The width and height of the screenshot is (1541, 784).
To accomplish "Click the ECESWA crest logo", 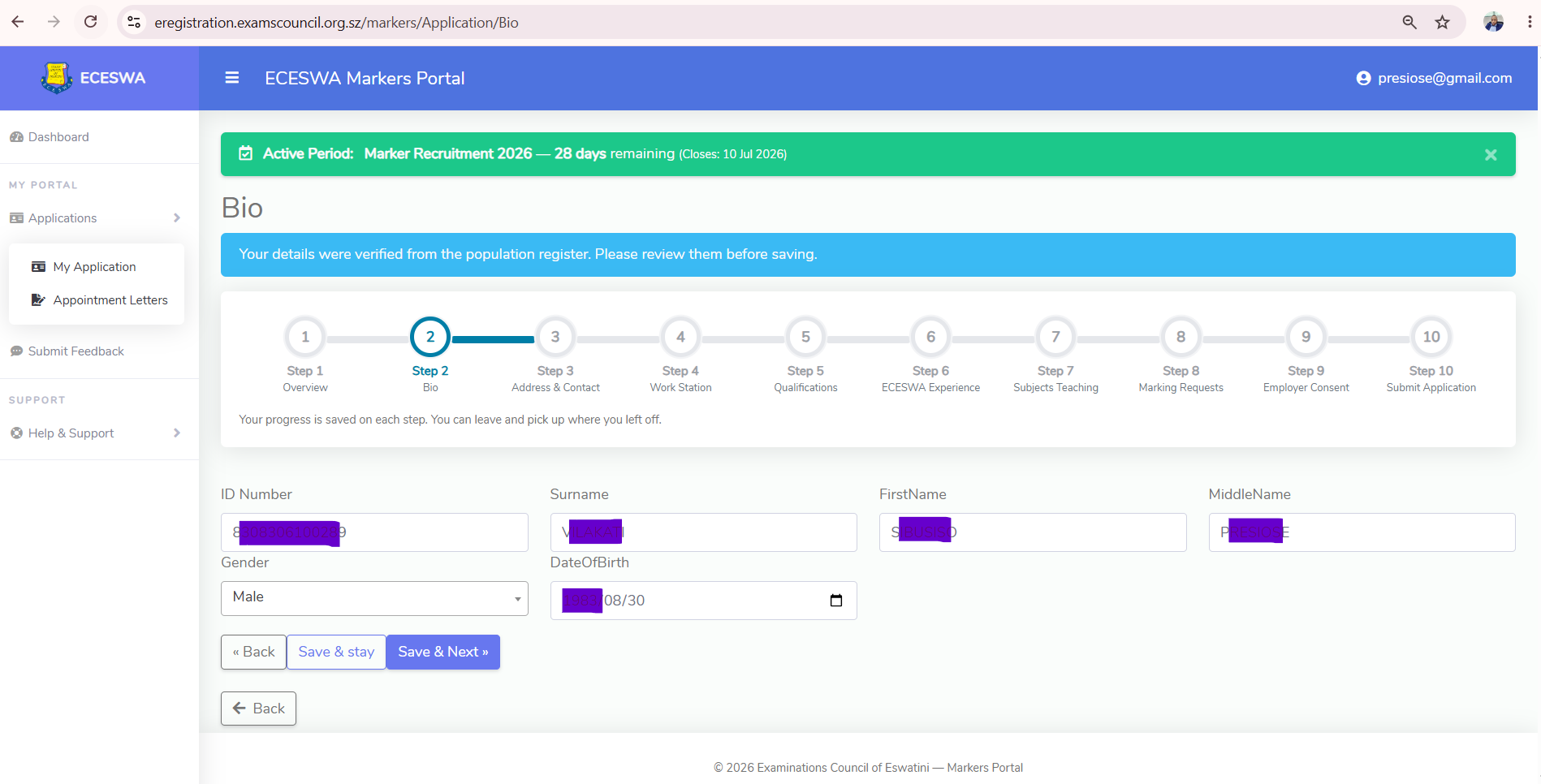I will tap(56, 78).
